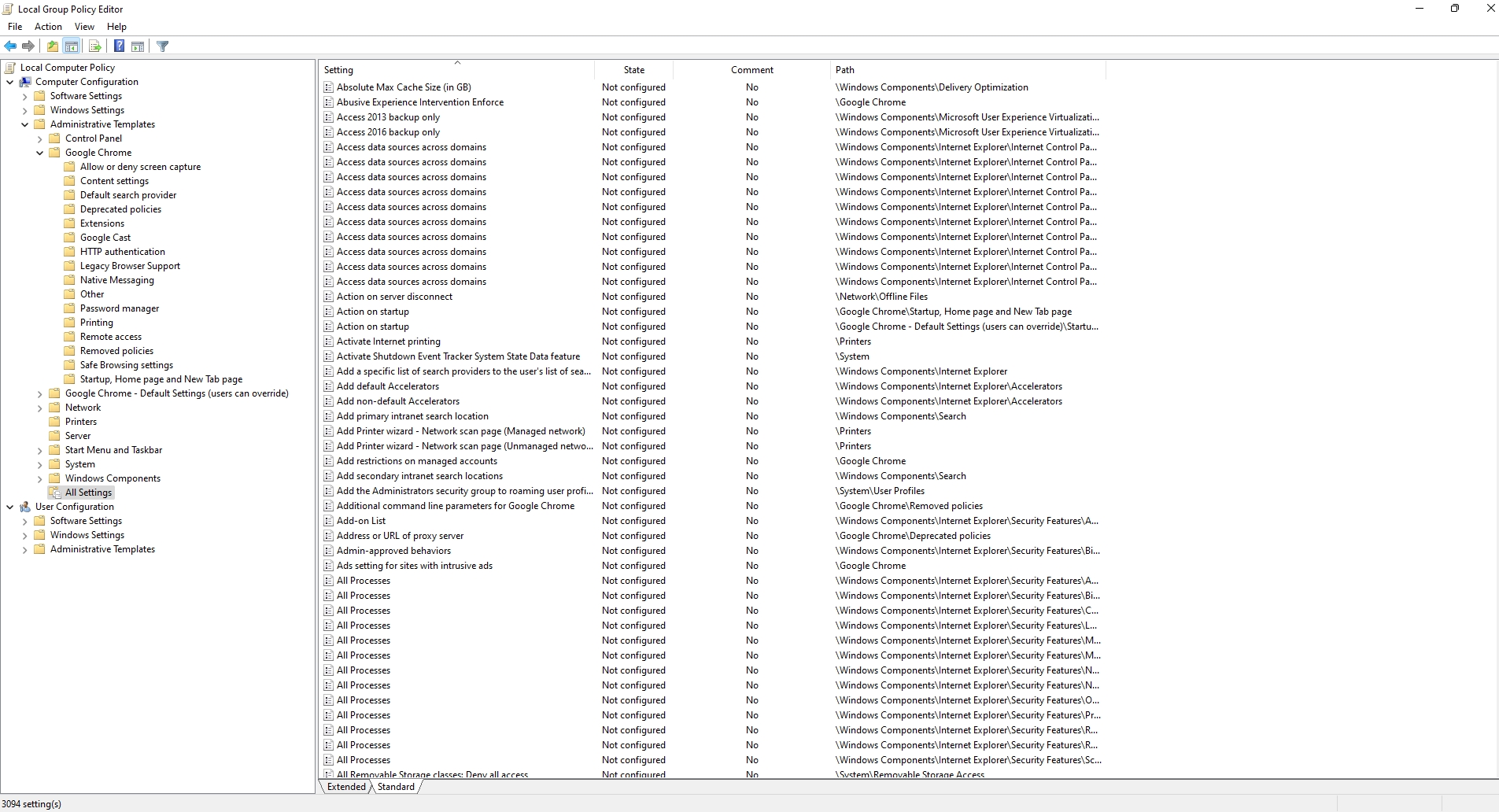Select Abusive Experience Intervention Enforce setting
Screen dimensions: 1499x812
click(420, 102)
